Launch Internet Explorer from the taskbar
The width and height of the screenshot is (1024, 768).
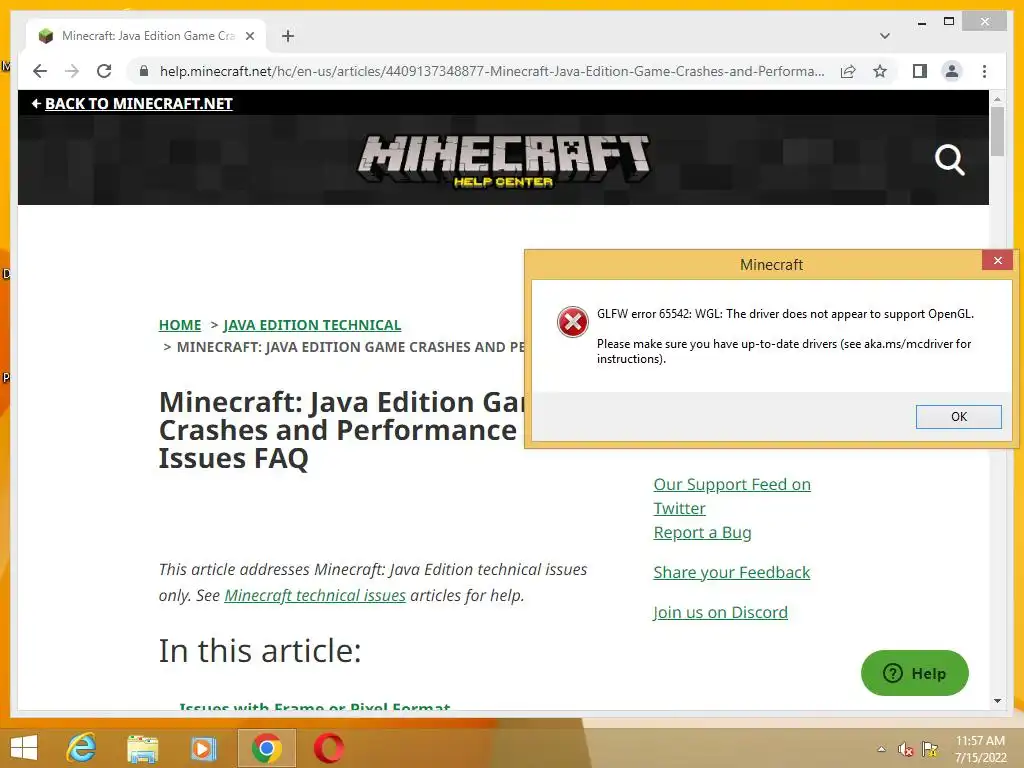click(x=82, y=748)
